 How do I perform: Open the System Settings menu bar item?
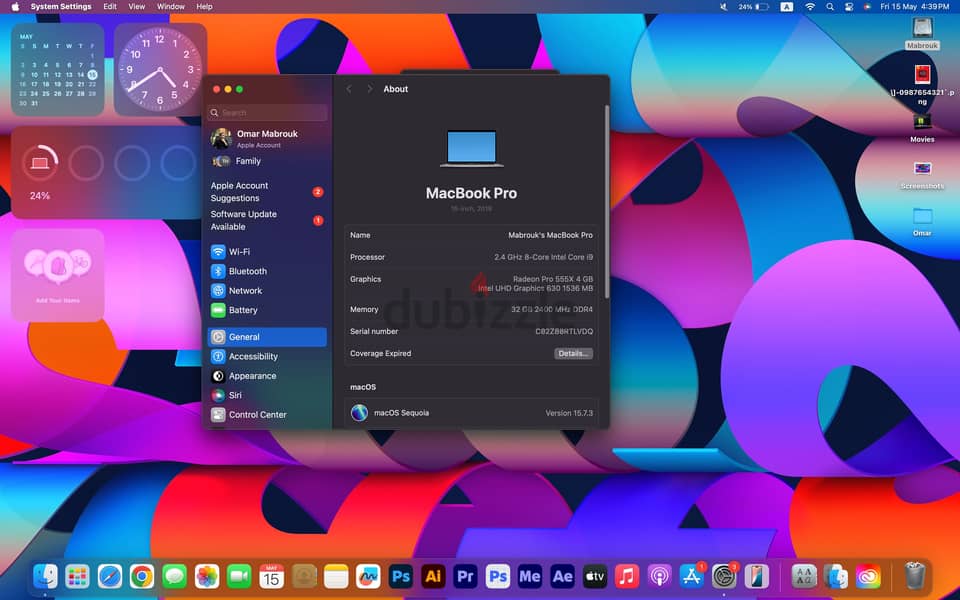click(x=61, y=7)
